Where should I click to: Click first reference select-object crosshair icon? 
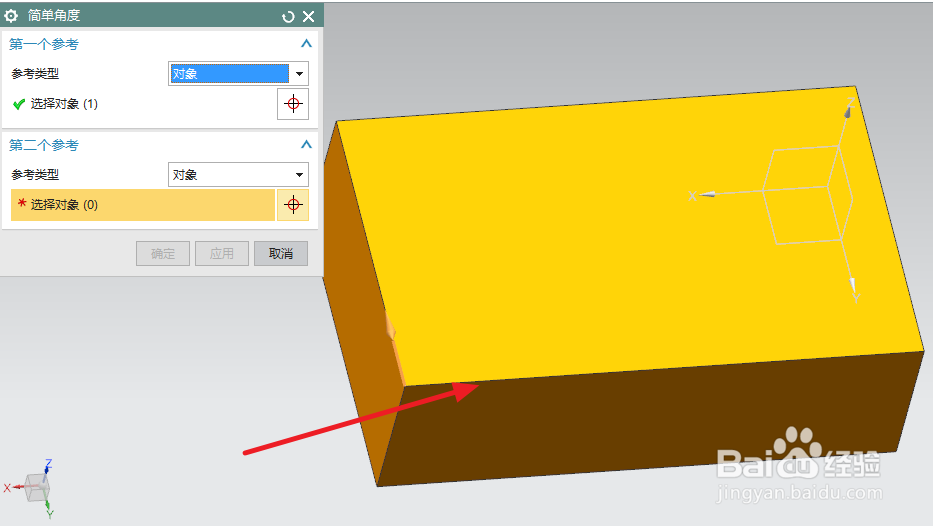(293, 104)
